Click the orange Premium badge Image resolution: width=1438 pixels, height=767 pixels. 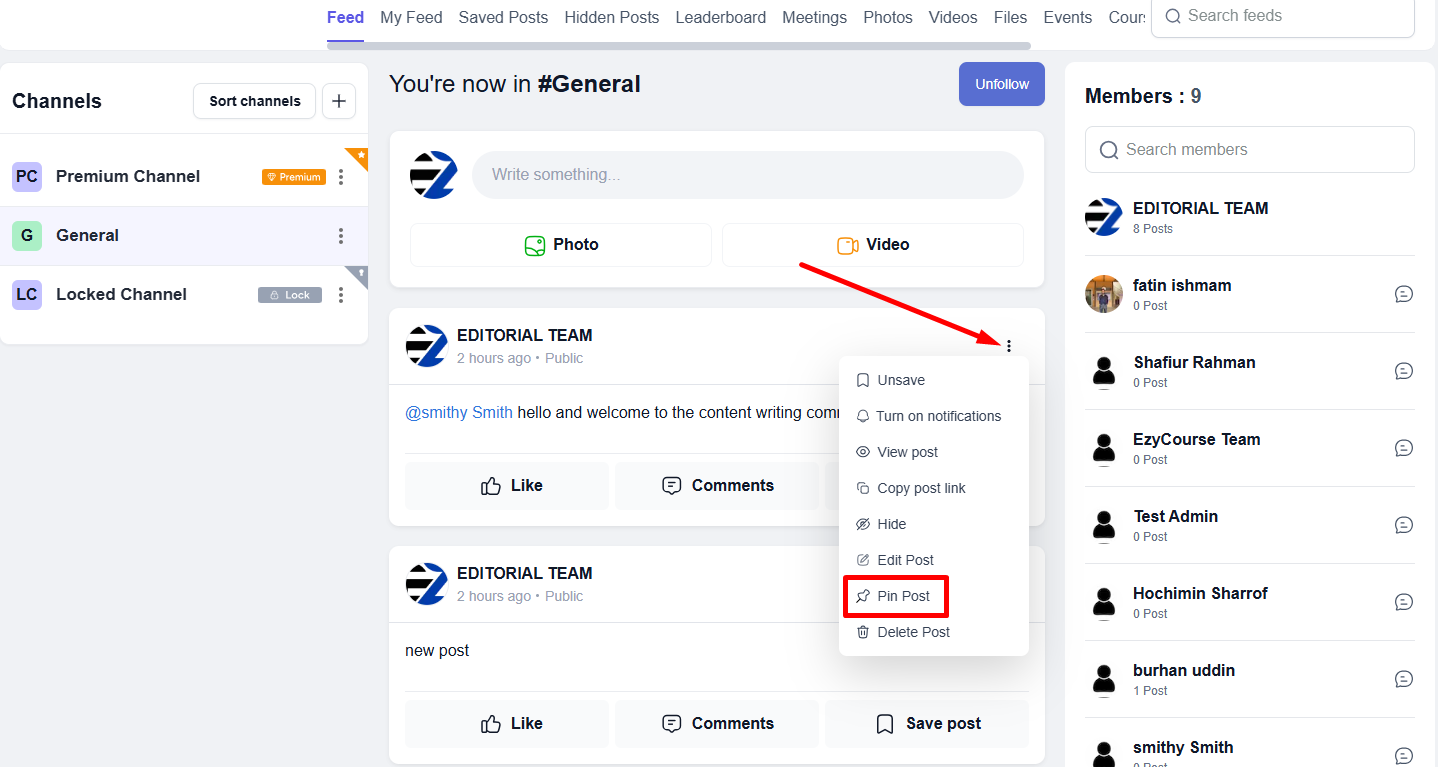[x=294, y=177]
